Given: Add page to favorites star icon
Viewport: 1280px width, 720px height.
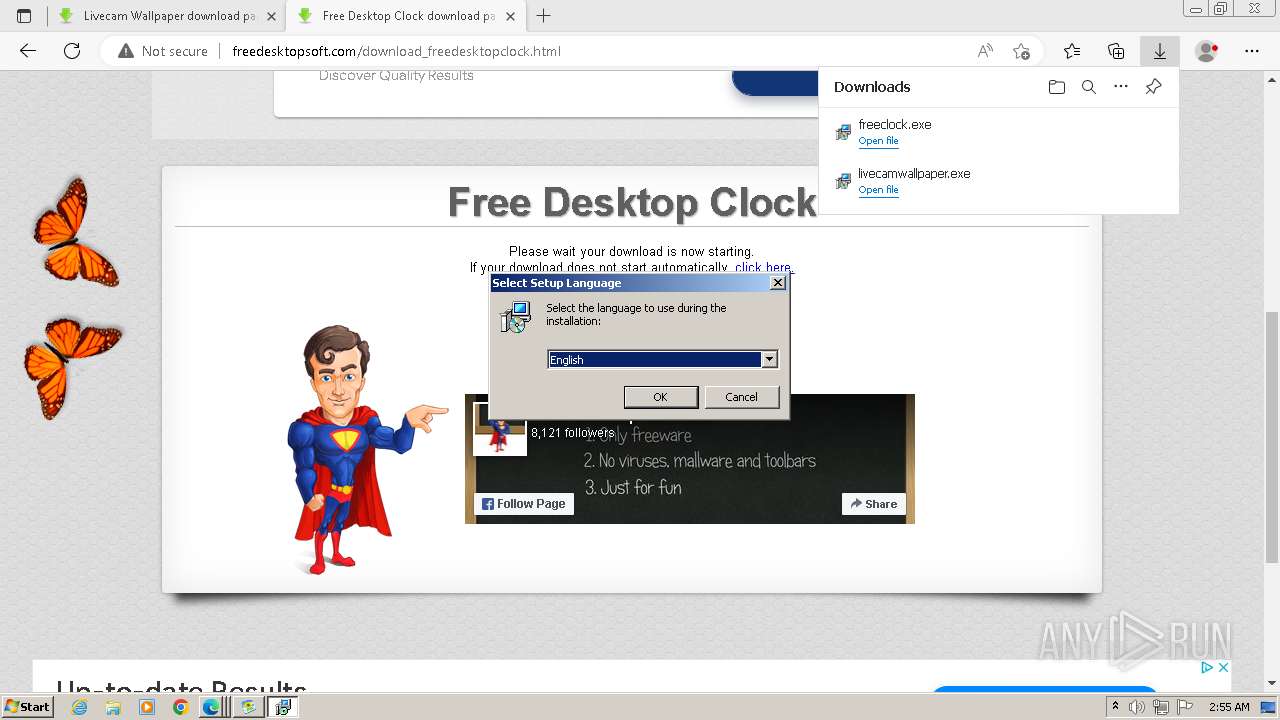Looking at the screenshot, I should (x=1021, y=51).
